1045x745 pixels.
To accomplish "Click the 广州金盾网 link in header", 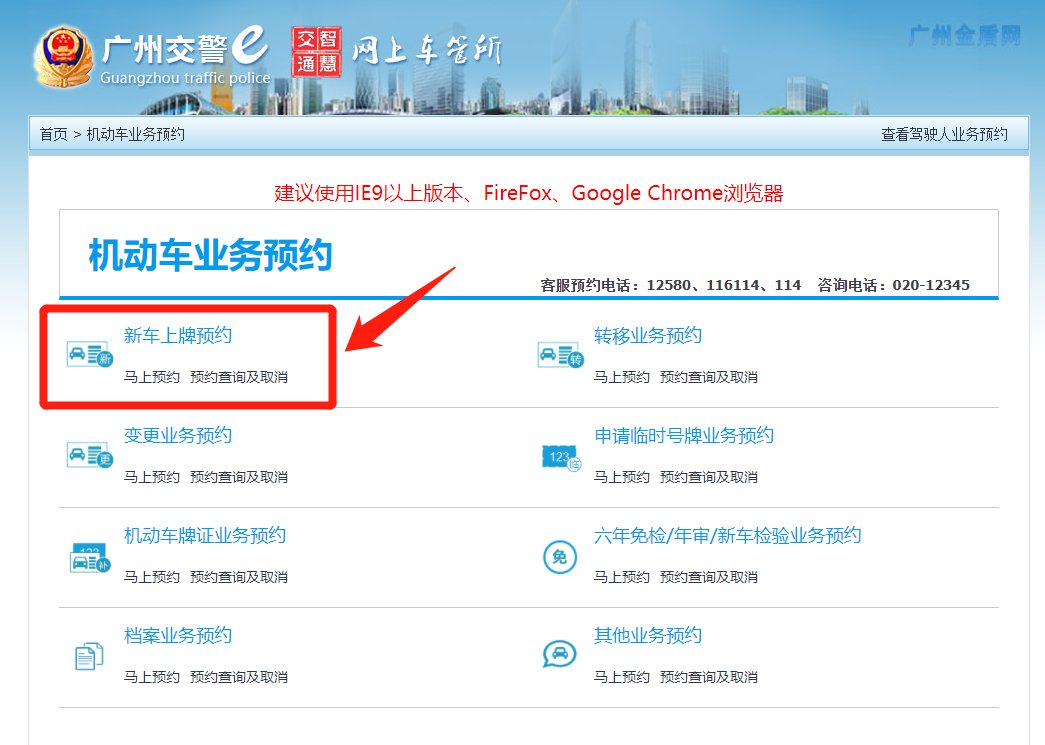I will [964, 37].
